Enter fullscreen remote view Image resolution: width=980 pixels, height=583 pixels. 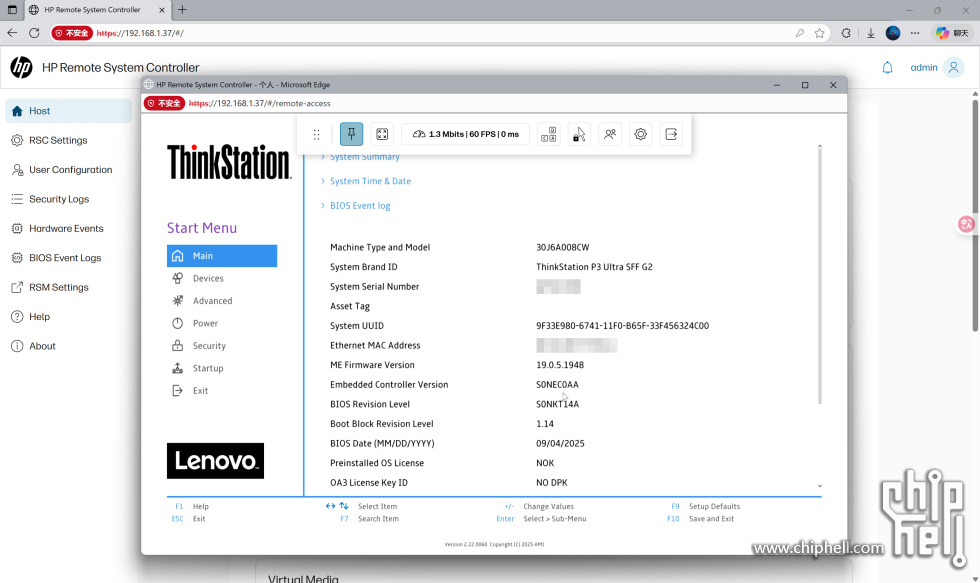pos(382,134)
